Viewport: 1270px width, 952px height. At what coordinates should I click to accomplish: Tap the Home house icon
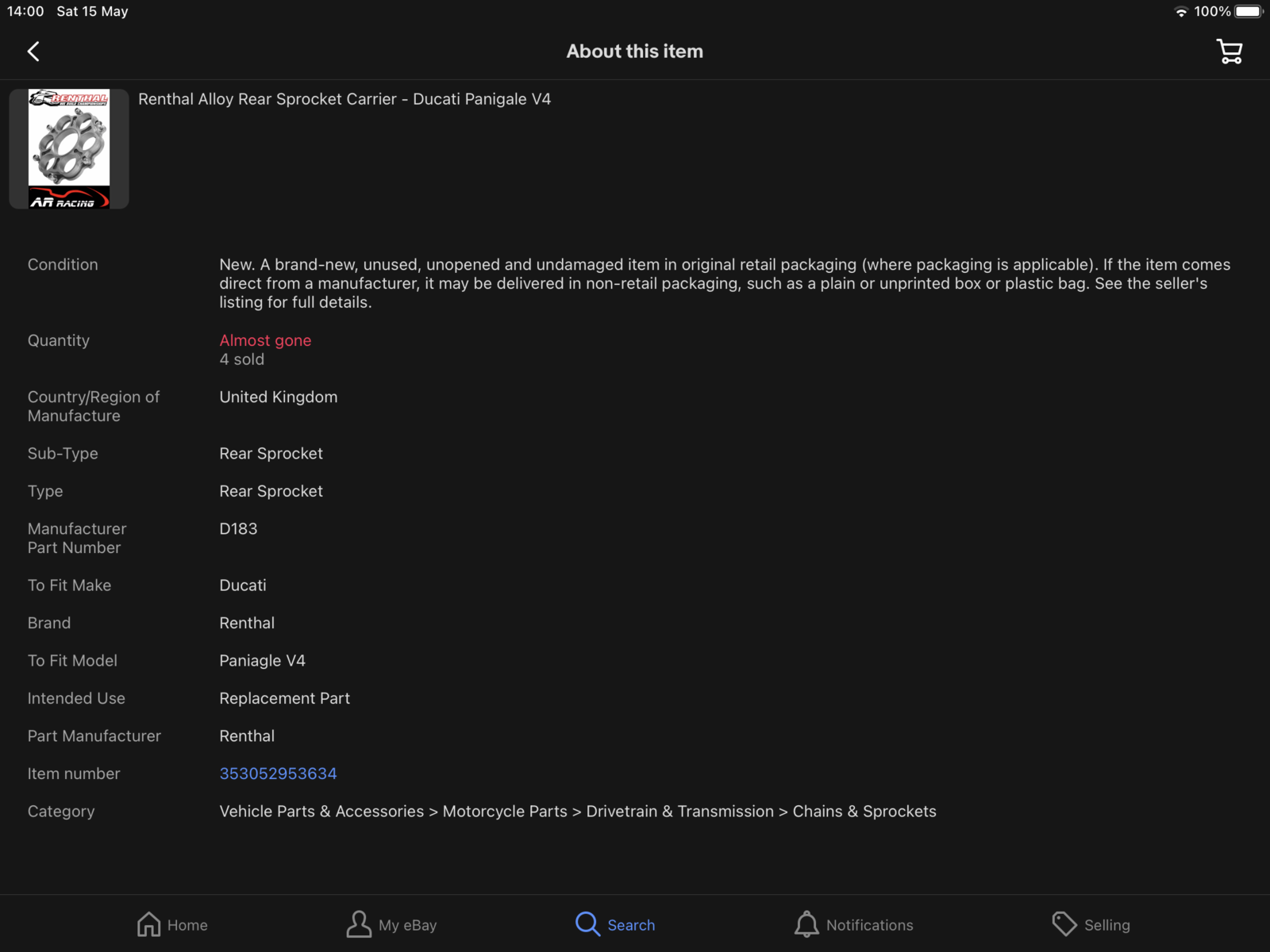click(148, 924)
